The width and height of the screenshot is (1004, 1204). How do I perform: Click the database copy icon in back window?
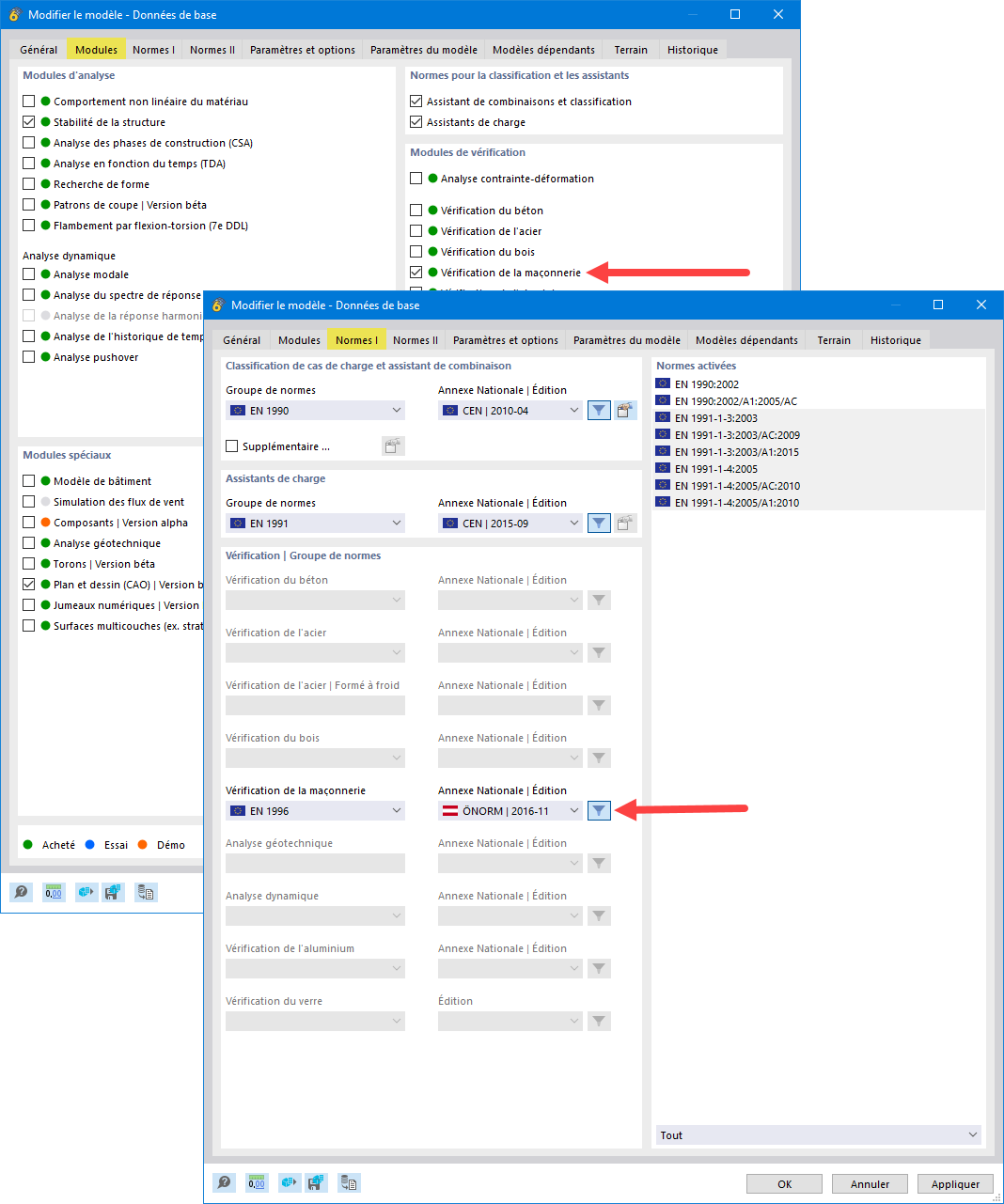tap(146, 892)
